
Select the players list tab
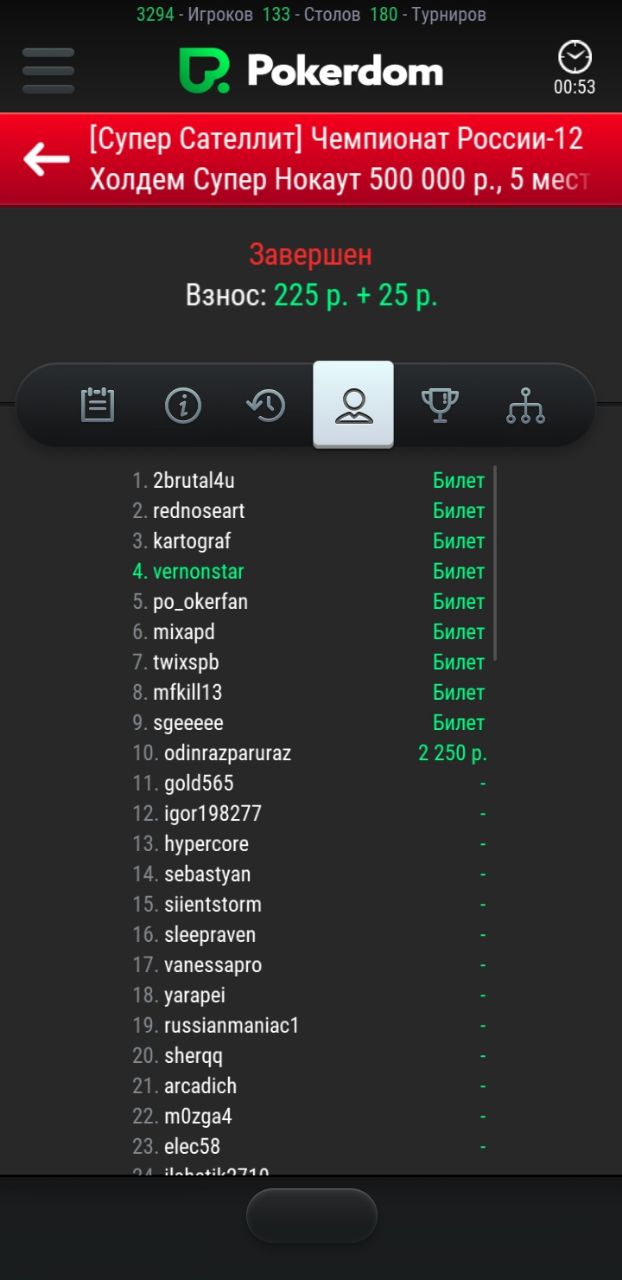click(353, 405)
